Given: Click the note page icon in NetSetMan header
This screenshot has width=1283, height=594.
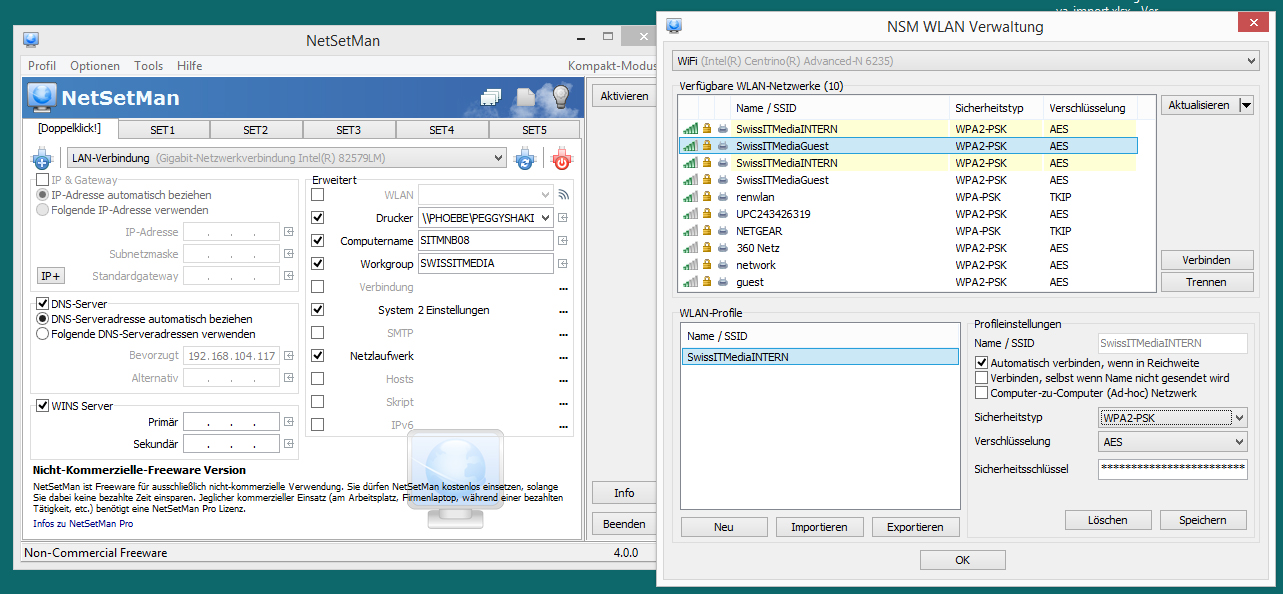Looking at the screenshot, I should click(x=526, y=98).
